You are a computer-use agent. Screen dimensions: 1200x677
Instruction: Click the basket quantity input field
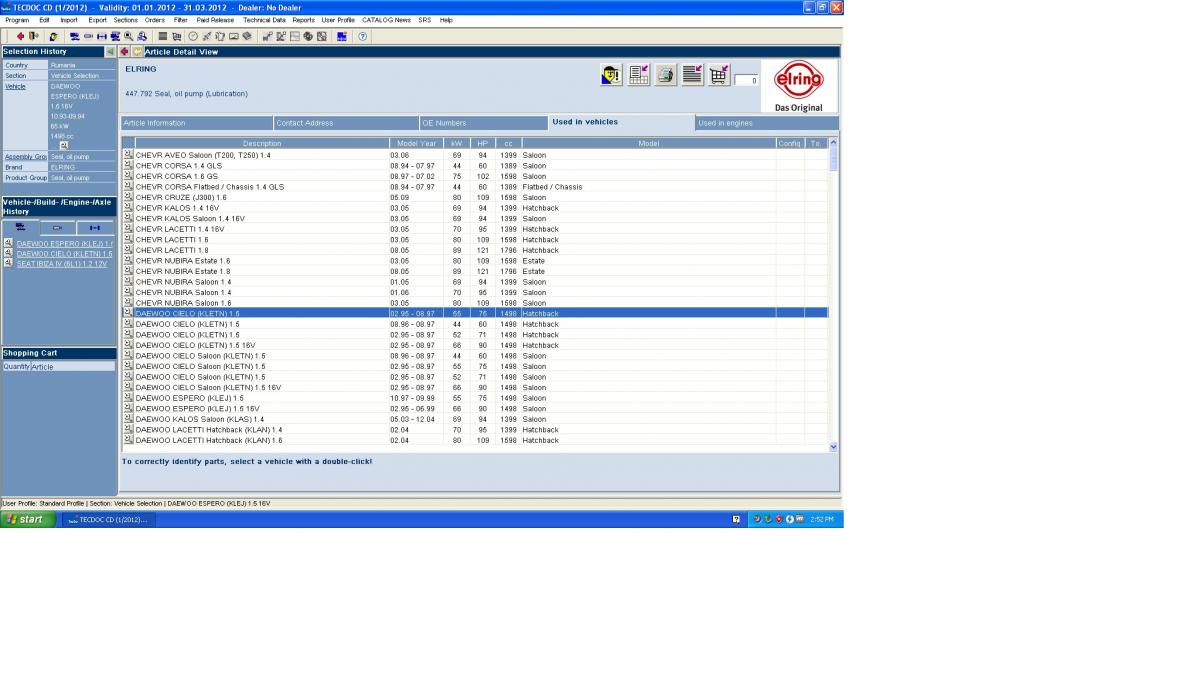tap(746, 80)
